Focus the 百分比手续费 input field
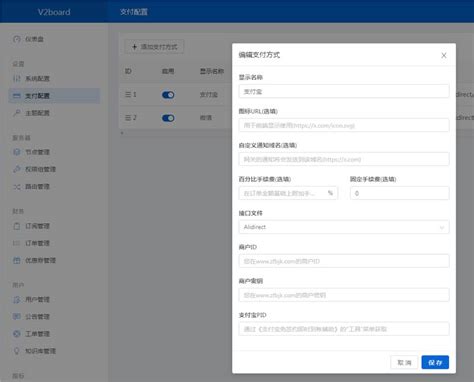 pos(288,193)
